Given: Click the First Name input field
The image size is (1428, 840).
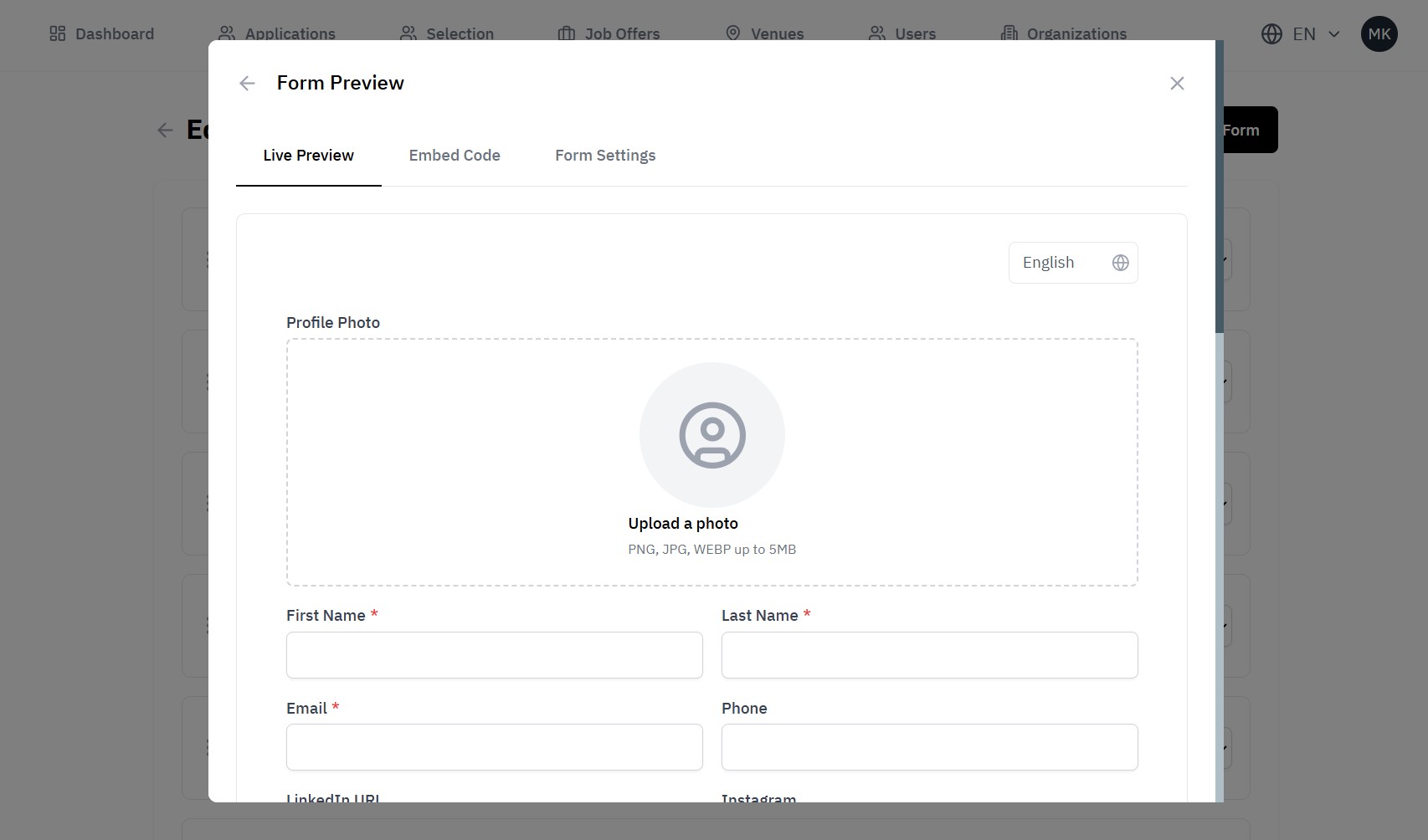Looking at the screenshot, I should (494, 655).
